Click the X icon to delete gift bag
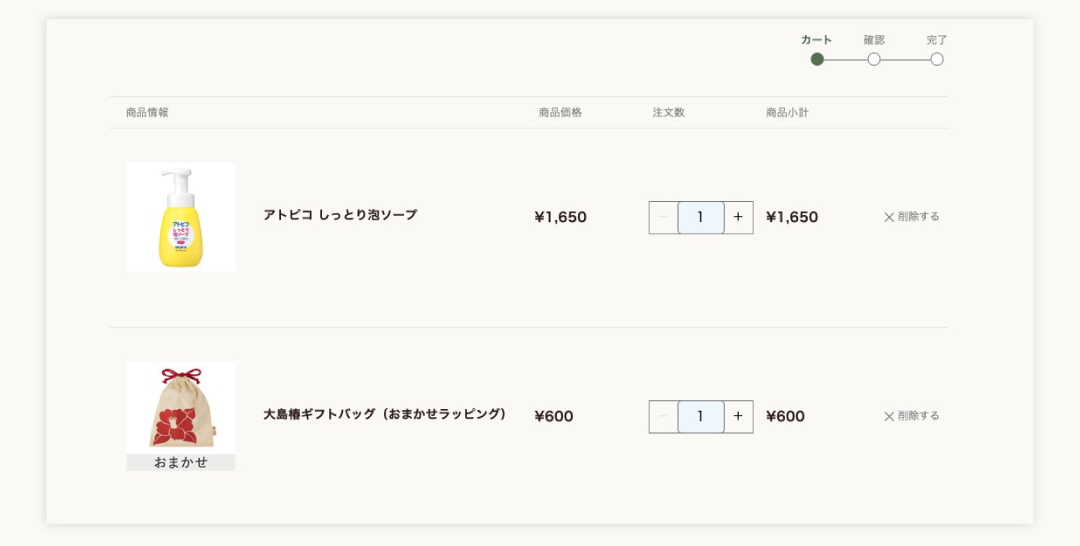The image size is (1080, 546). tap(889, 416)
